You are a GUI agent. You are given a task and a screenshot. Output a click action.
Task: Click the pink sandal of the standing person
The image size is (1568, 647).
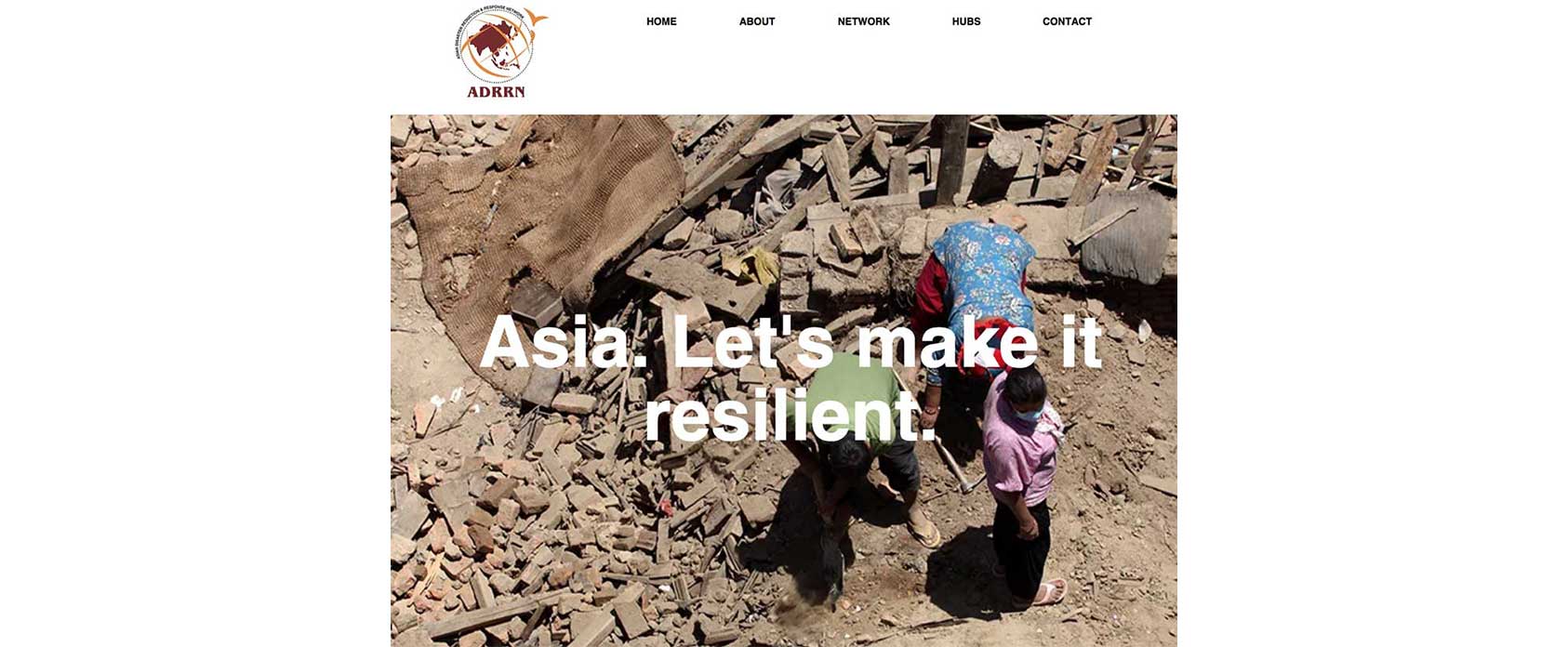(1048, 592)
